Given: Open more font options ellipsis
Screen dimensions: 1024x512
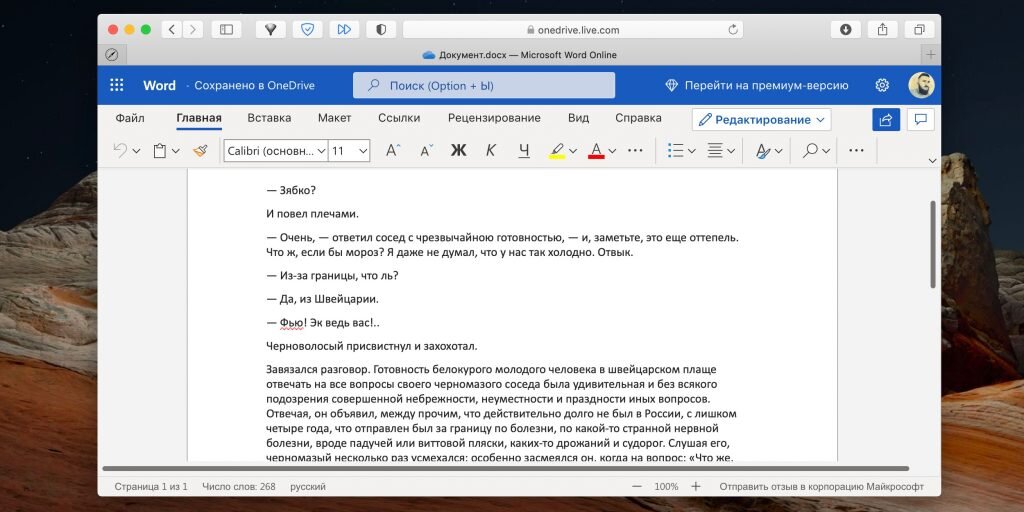Looking at the screenshot, I should (x=635, y=151).
